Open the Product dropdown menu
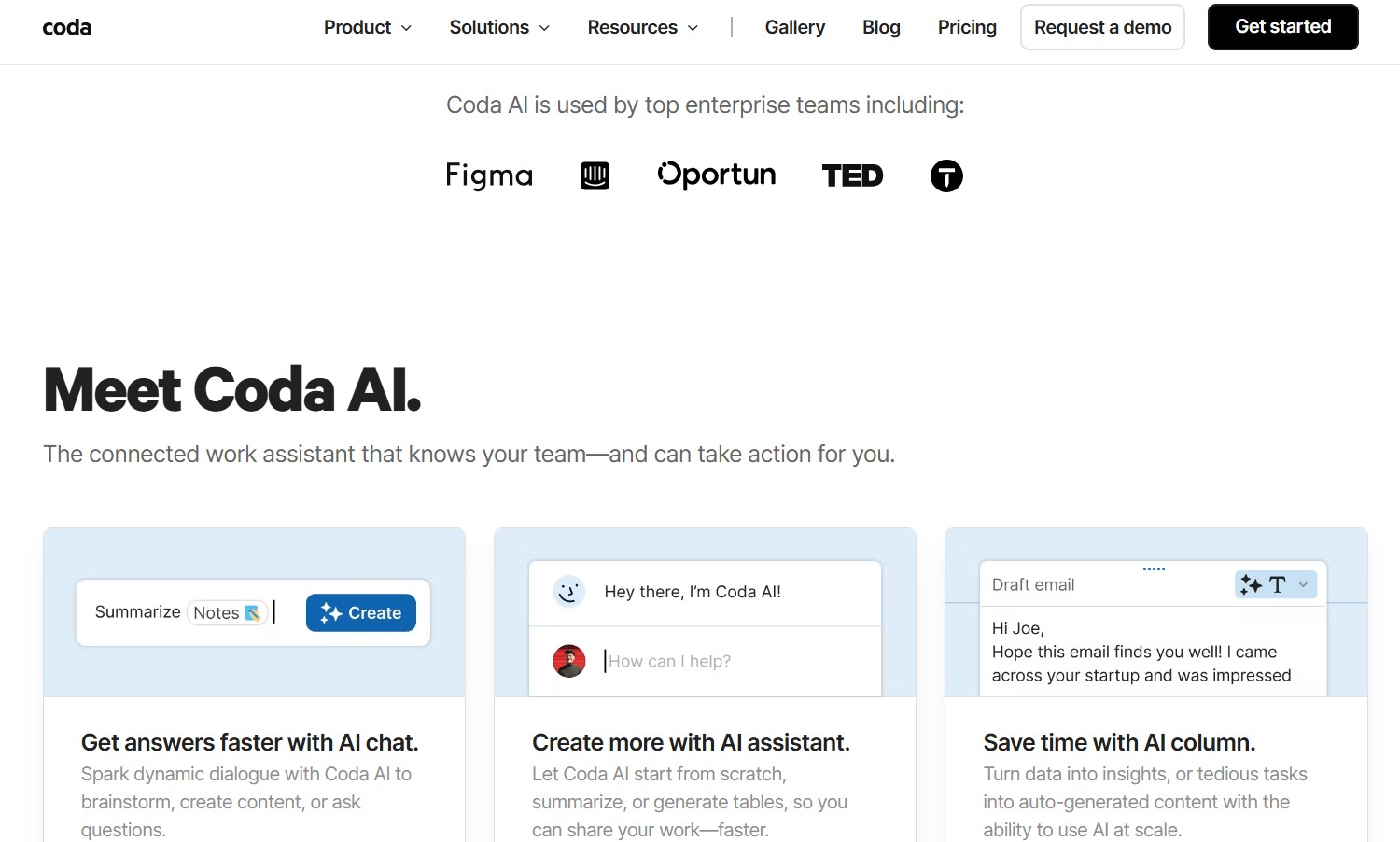 tap(367, 27)
